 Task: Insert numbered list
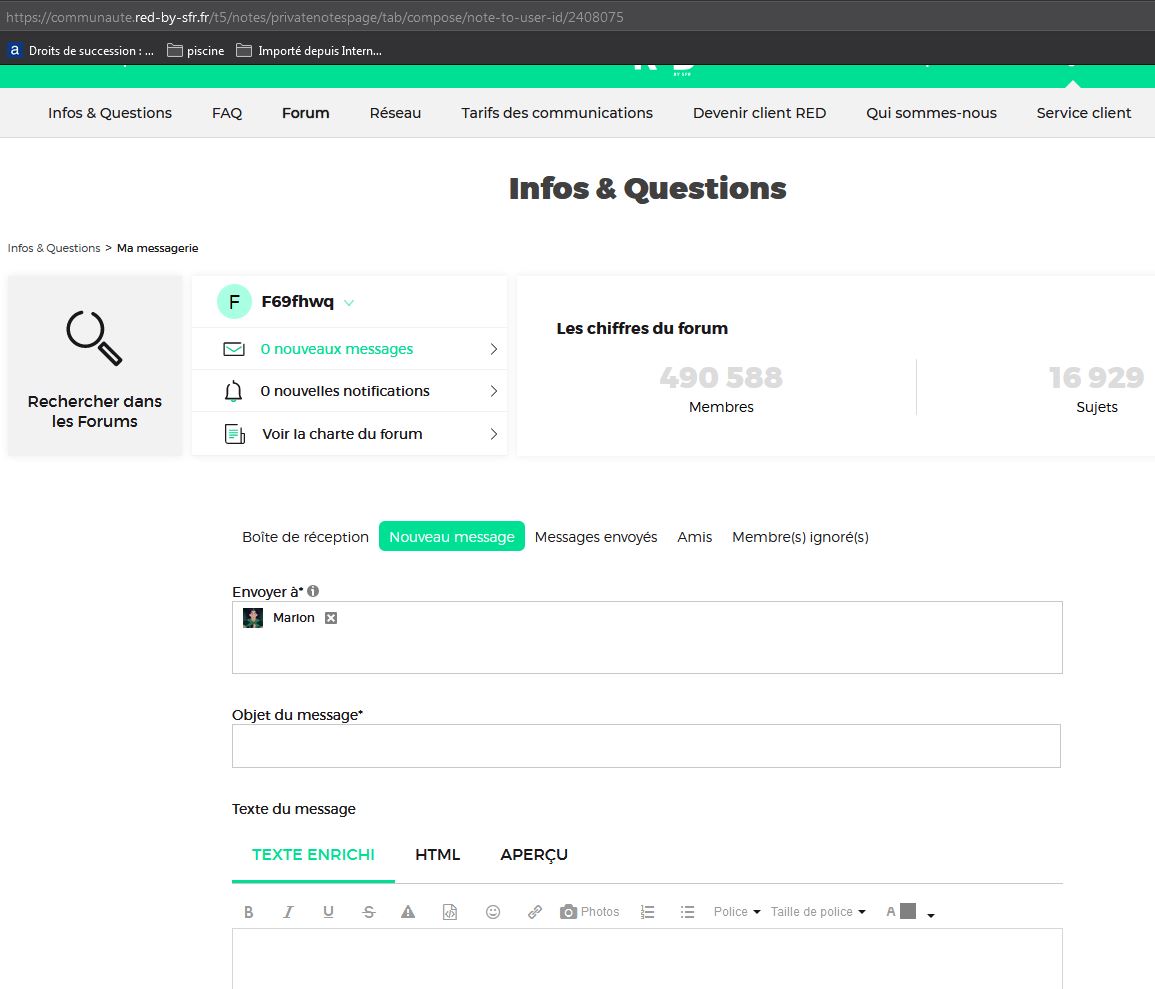pos(647,912)
